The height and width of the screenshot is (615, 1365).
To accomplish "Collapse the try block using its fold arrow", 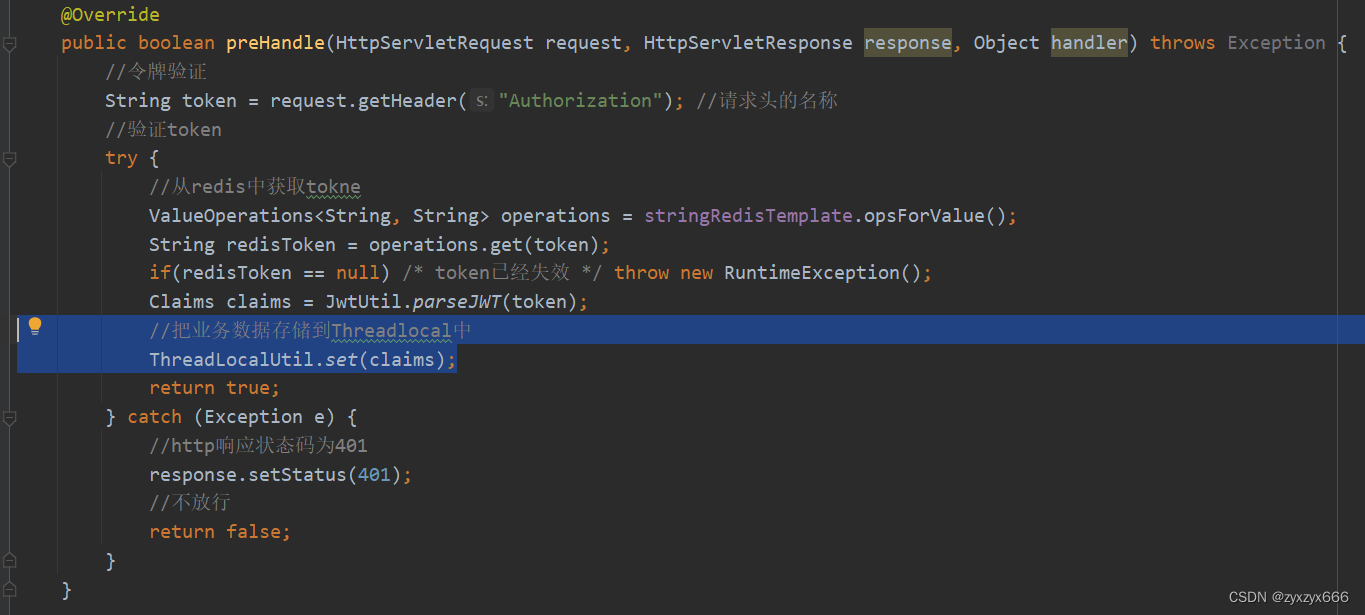I will click(10, 158).
